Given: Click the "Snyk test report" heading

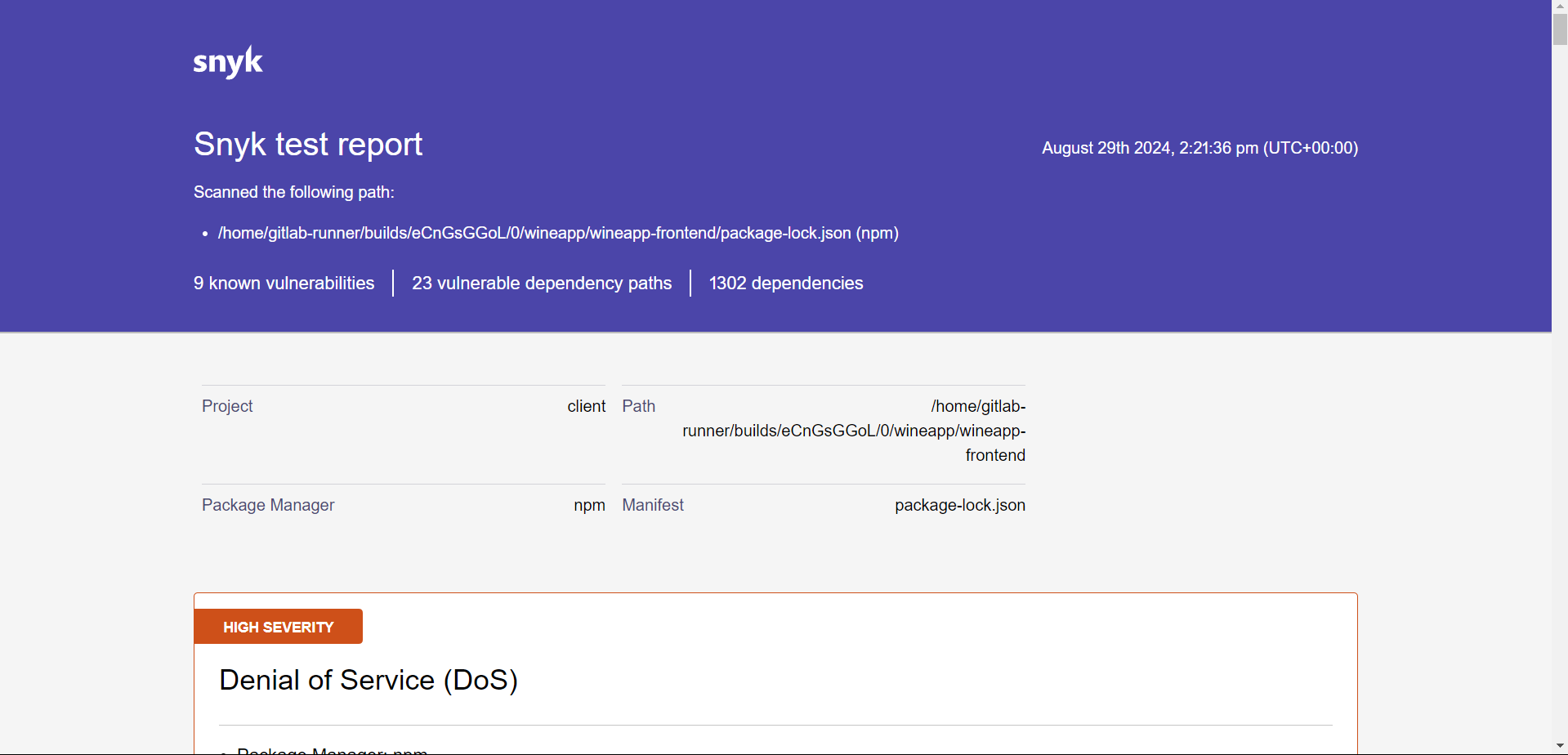Looking at the screenshot, I should tap(308, 145).
